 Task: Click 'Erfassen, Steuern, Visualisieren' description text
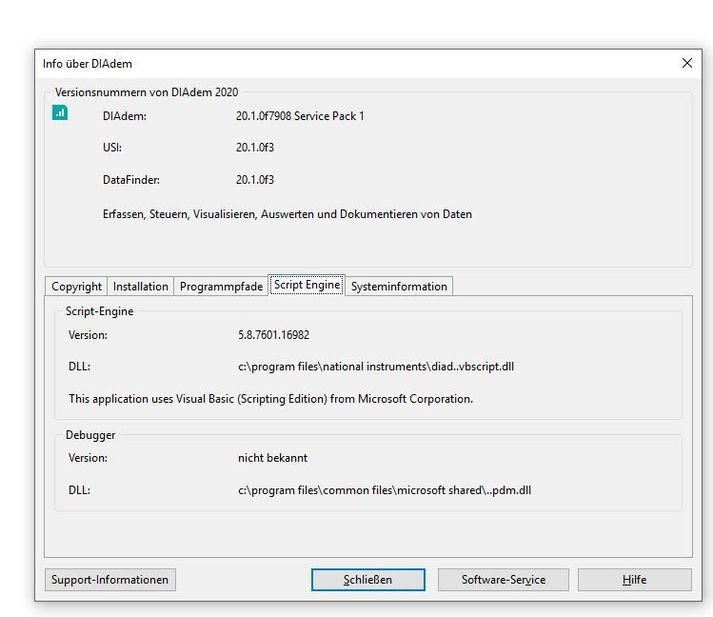point(287,214)
